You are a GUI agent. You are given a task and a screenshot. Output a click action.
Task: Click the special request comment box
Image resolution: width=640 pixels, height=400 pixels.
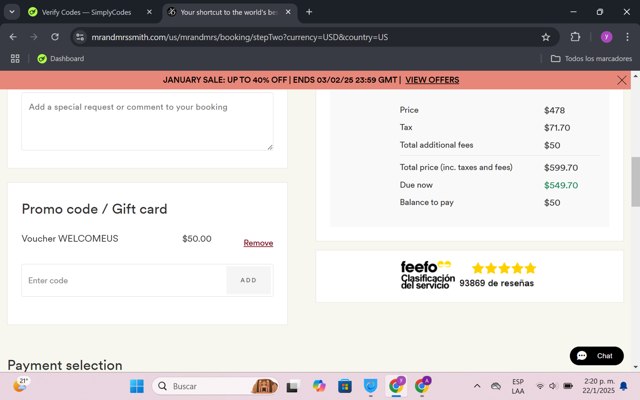click(147, 122)
